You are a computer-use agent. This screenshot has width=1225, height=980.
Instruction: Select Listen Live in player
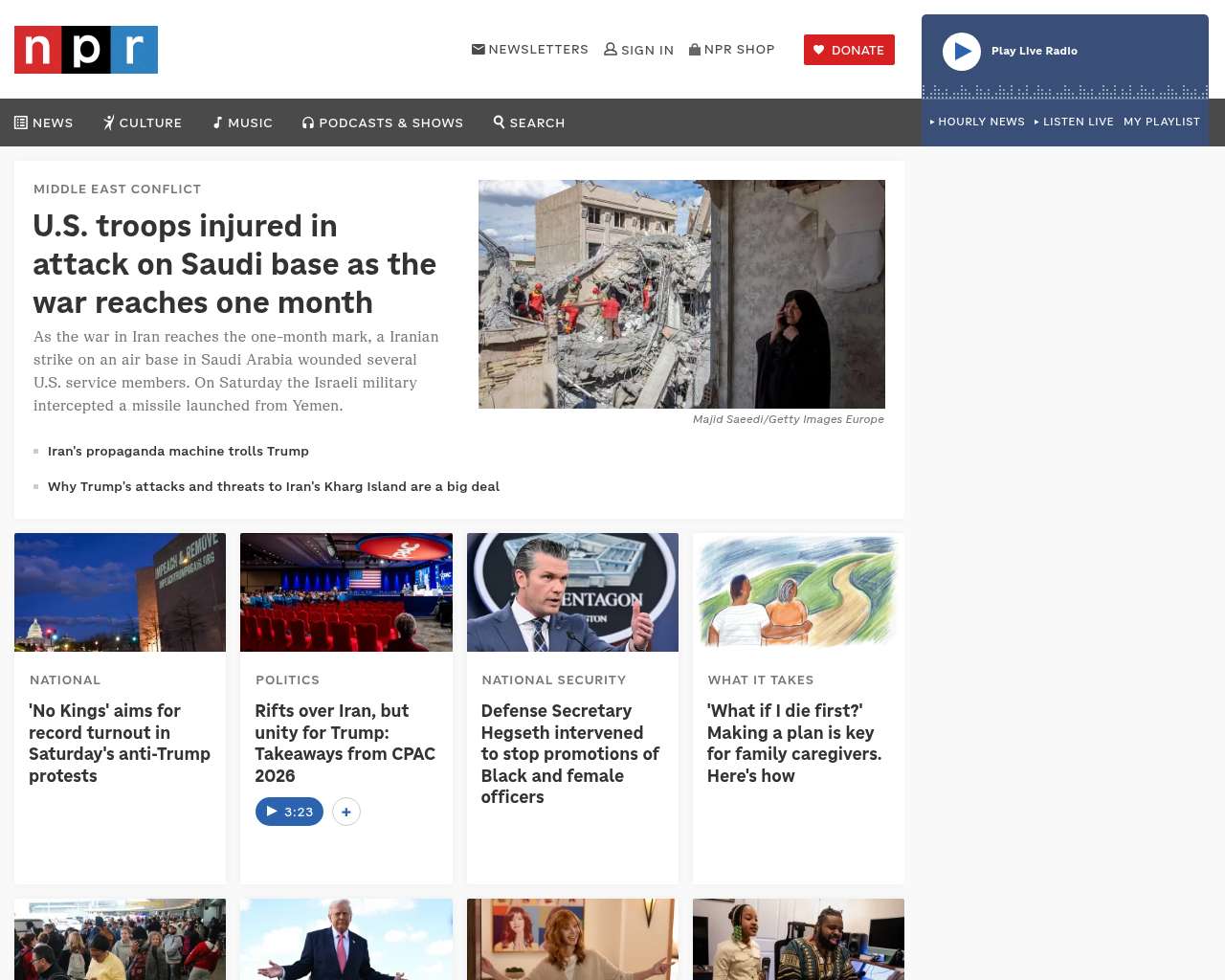click(x=1075, y=122)
